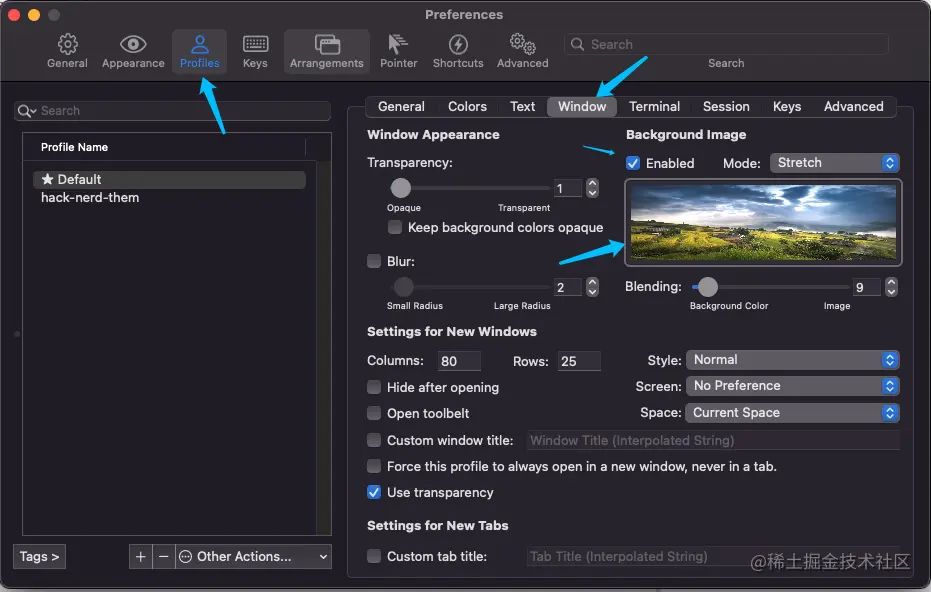Switch to the Session tab
Viewport: 931px width, 592px height.
tap(726, 107)
